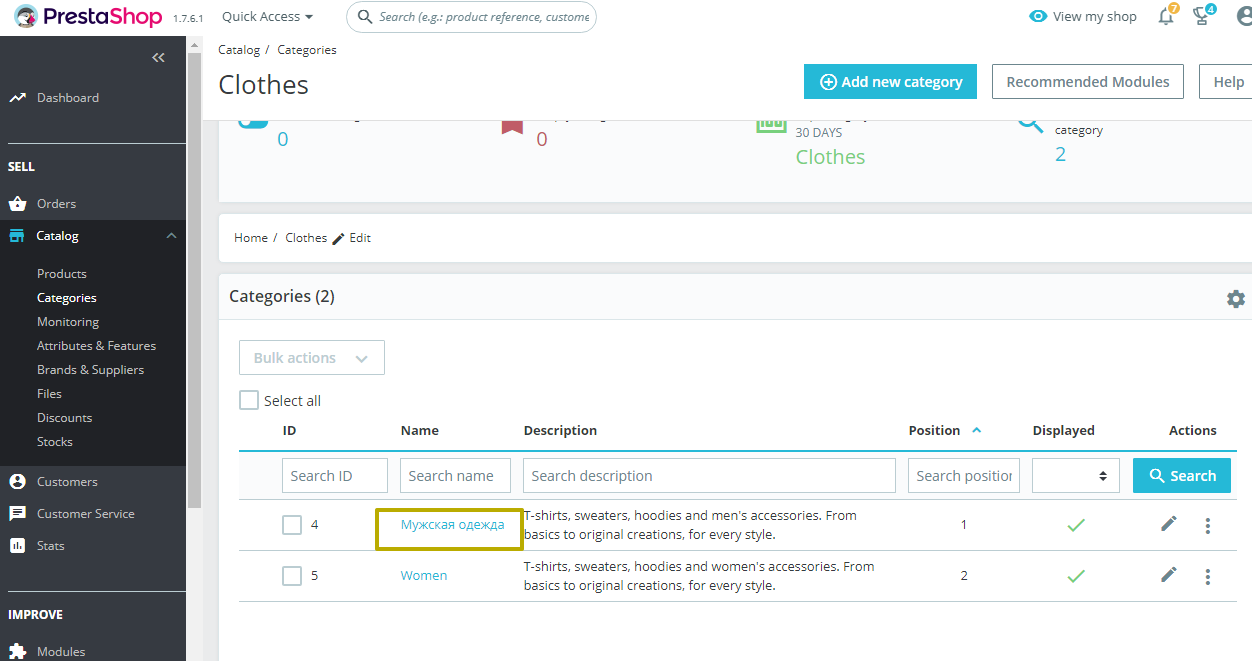Sort by Description column header
This screenshot has height=661, width=1252.
pyautogui.click(x=560, y=430)
